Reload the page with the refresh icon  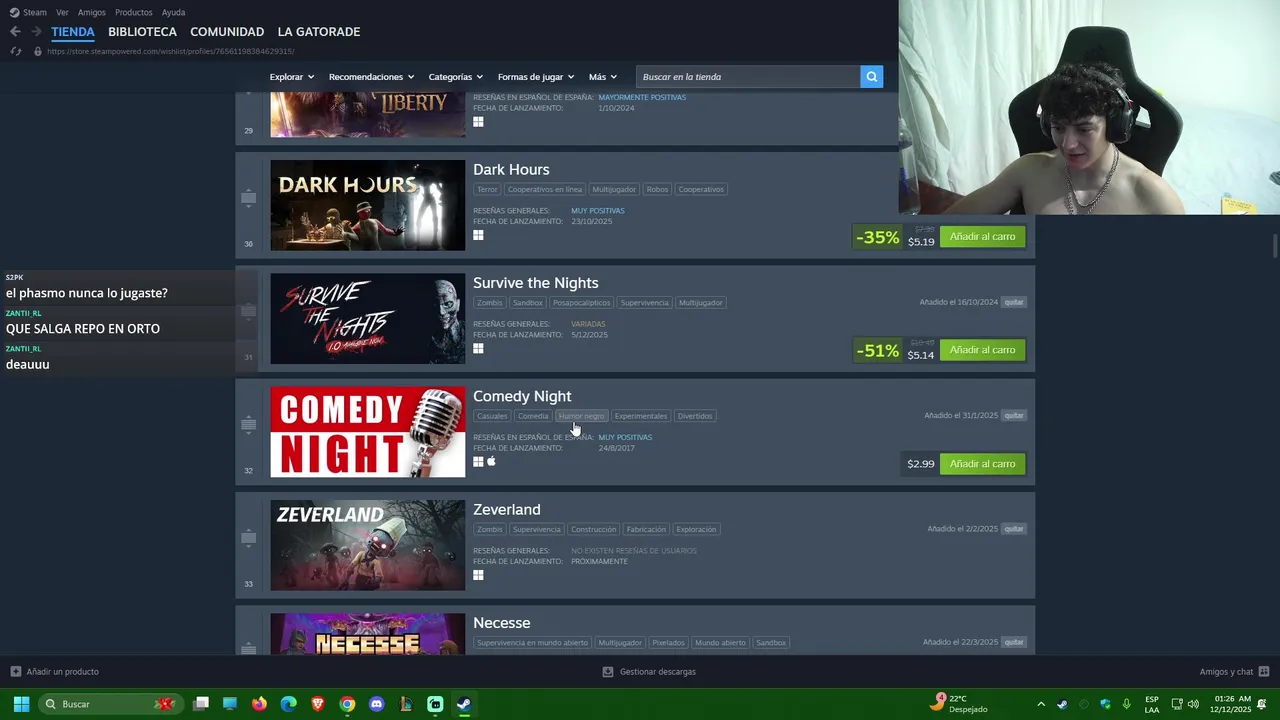click(x=15, y=51)
